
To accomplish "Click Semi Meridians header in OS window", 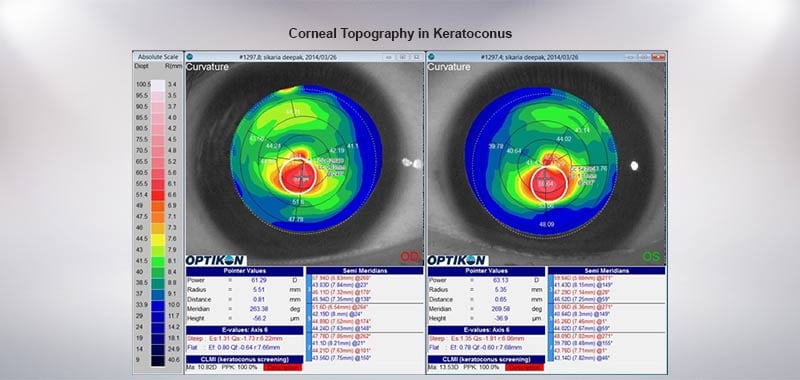I will (x=606, y=270).
